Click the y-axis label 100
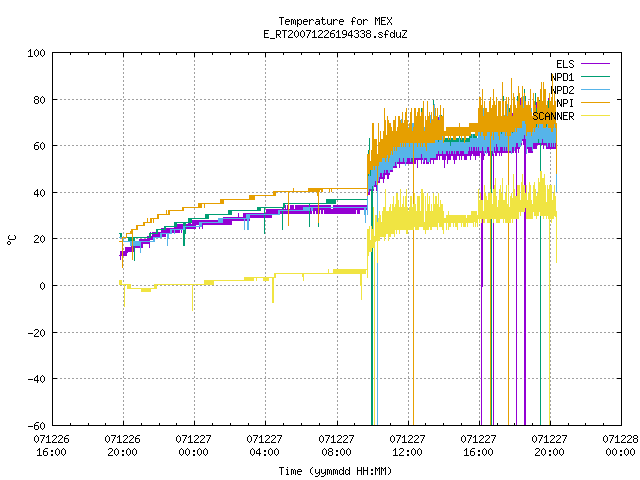Screen dimensions: 640x480 point(36,53)
